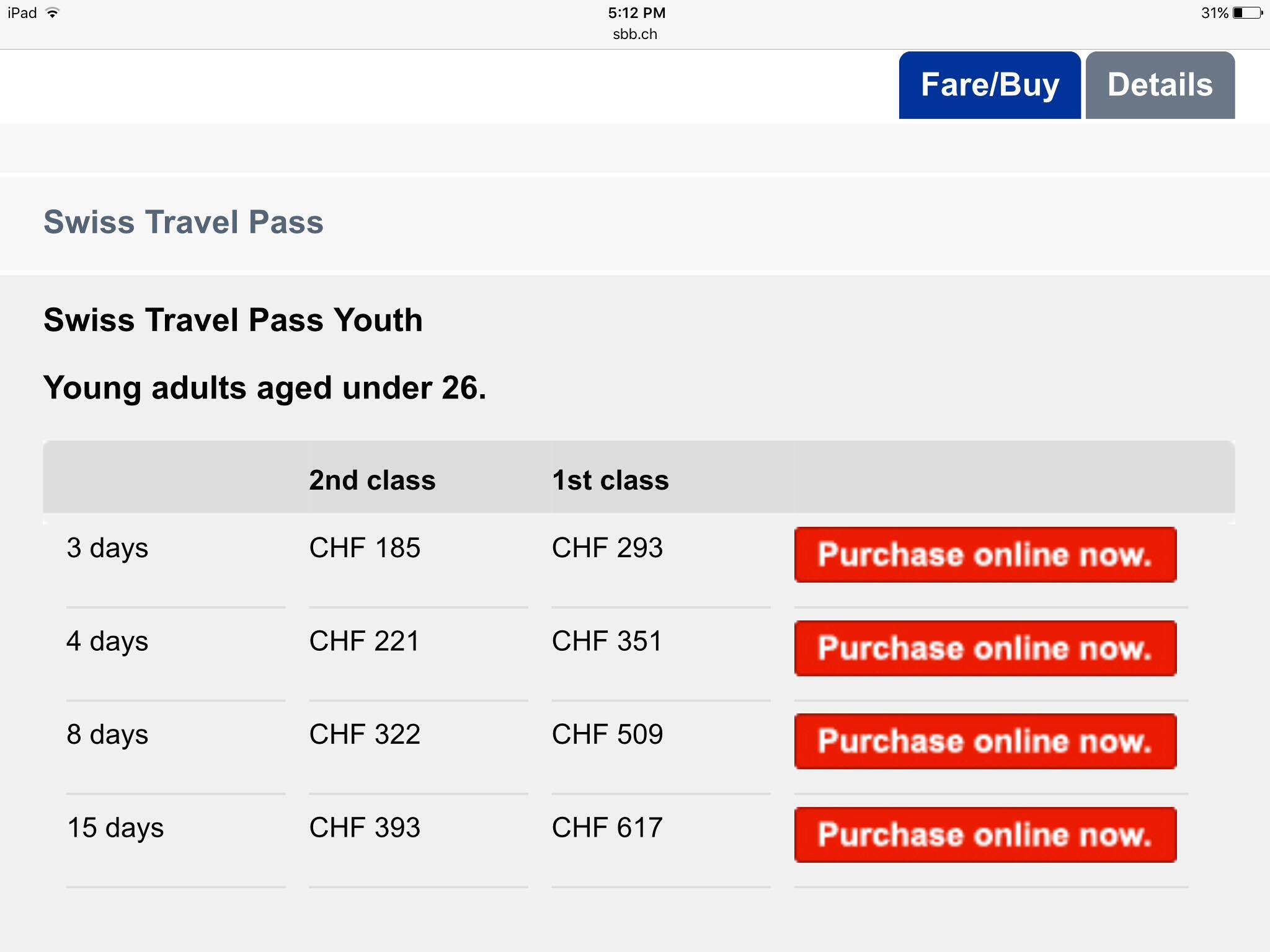1270x952 pixels.
Task: Tap the CHF 351 first class price
Action: [606, 641]
